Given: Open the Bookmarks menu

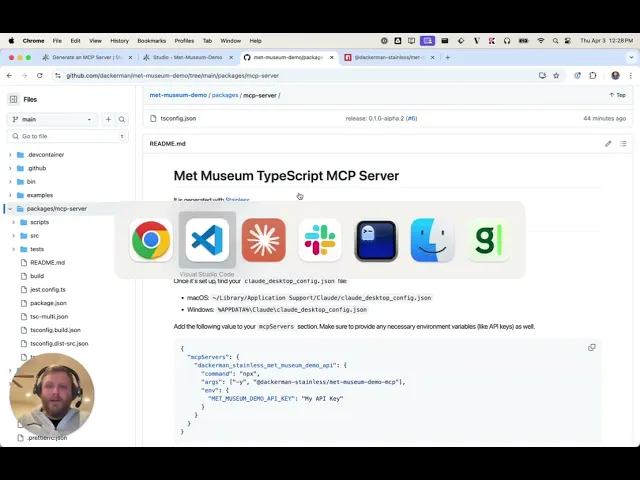Looking at the screenshot, I should [151, 41].
